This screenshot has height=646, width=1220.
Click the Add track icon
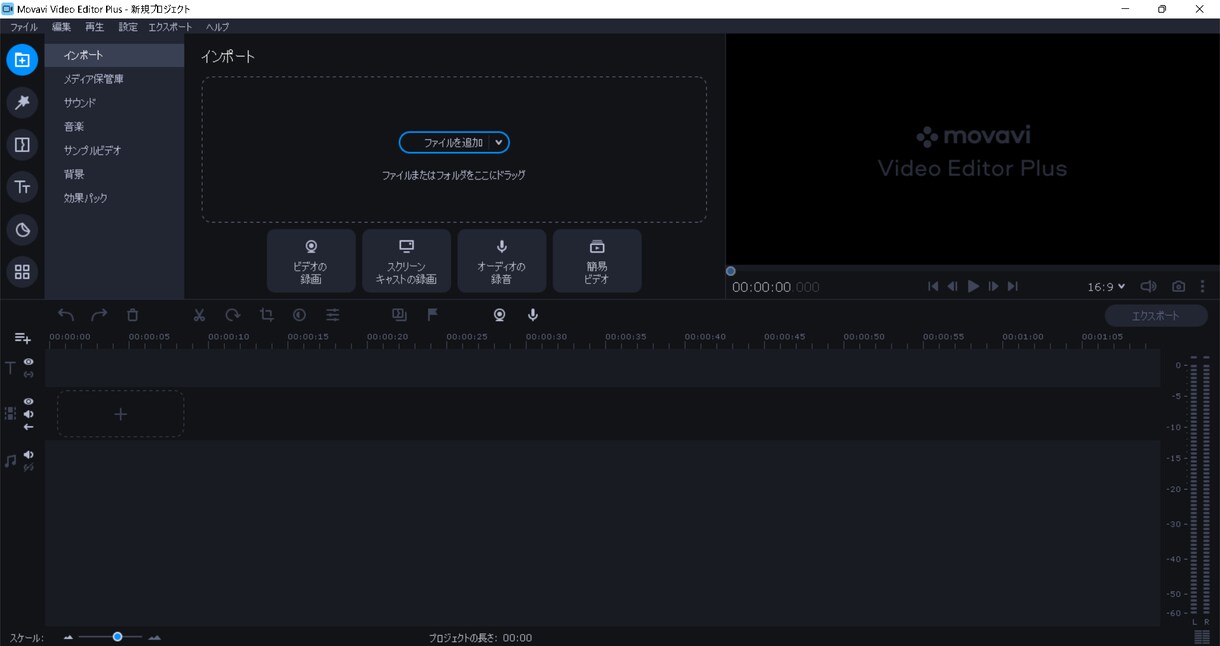pos(22,339)
